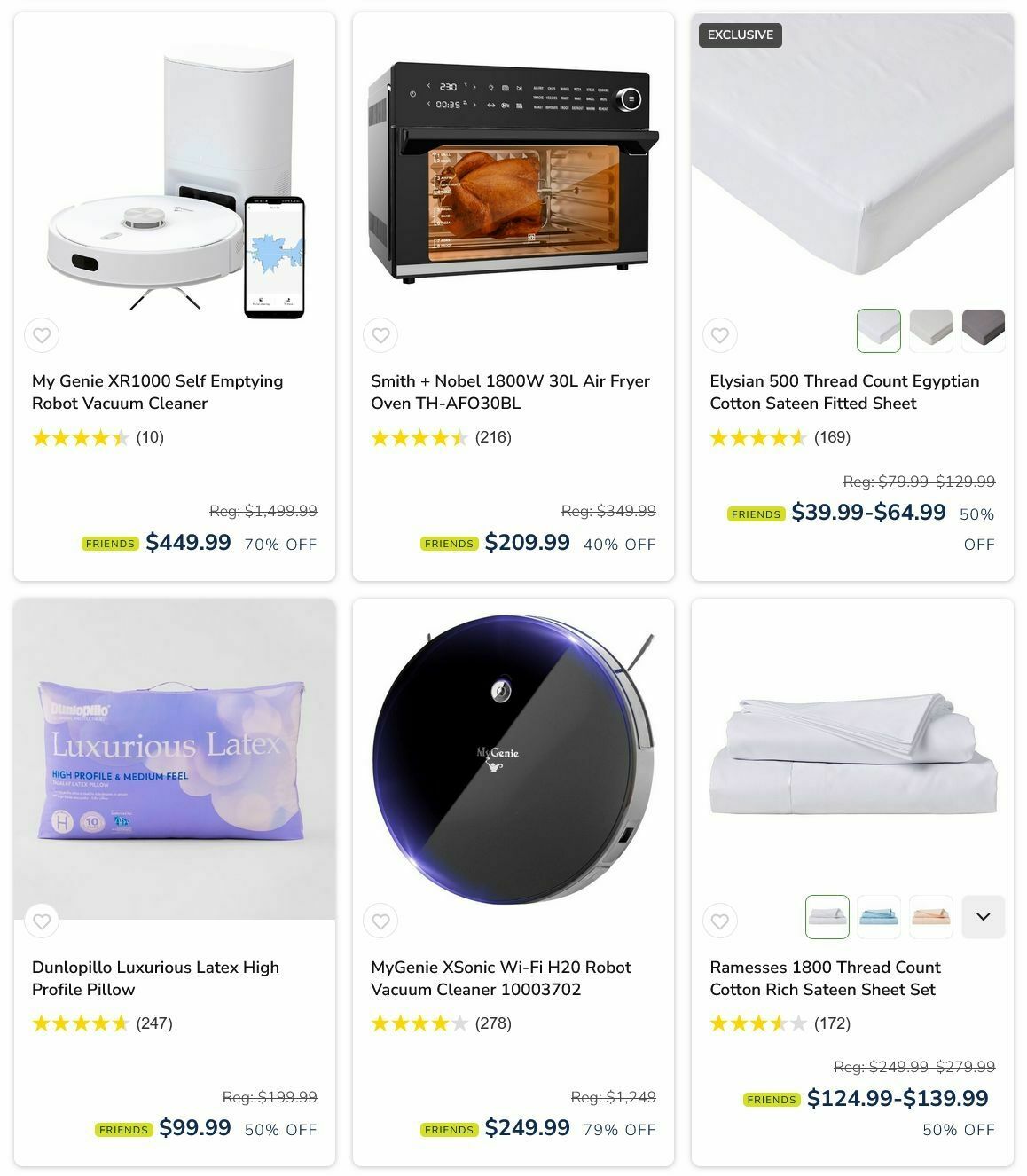This screenshot has width=1027, height=1176.
Task: Select blue Ramesses sheet set swatch
Action: (879, 917)
